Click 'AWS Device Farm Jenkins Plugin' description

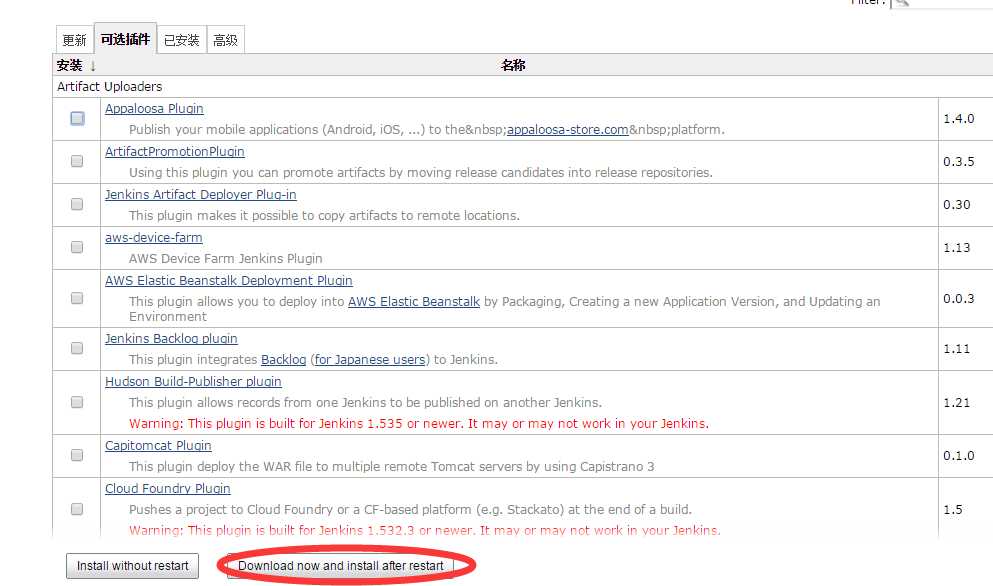point(225,258)
